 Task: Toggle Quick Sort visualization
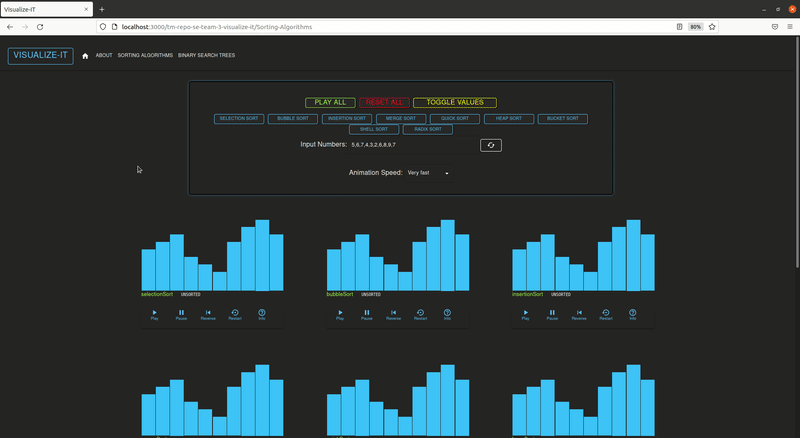[455, 119]
